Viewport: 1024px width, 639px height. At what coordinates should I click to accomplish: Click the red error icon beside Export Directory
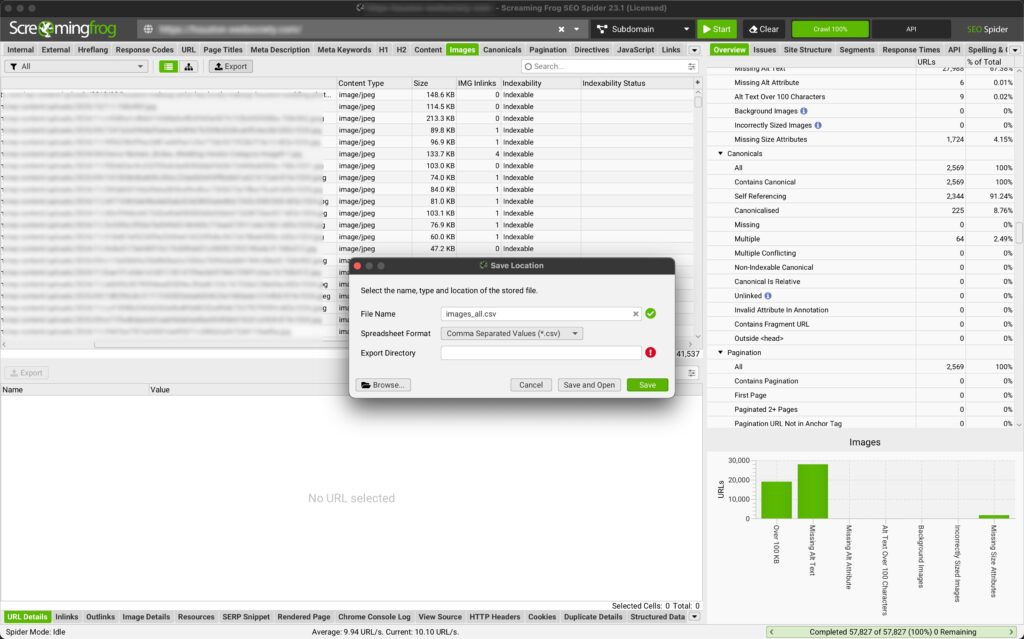[x=650, y=352]
